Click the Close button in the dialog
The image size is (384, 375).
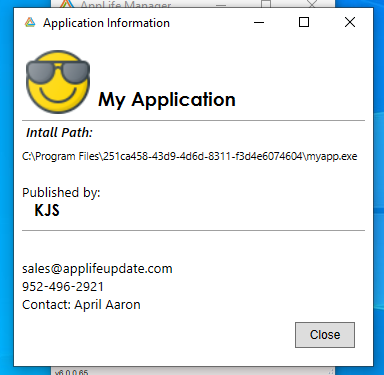point(325,335)
